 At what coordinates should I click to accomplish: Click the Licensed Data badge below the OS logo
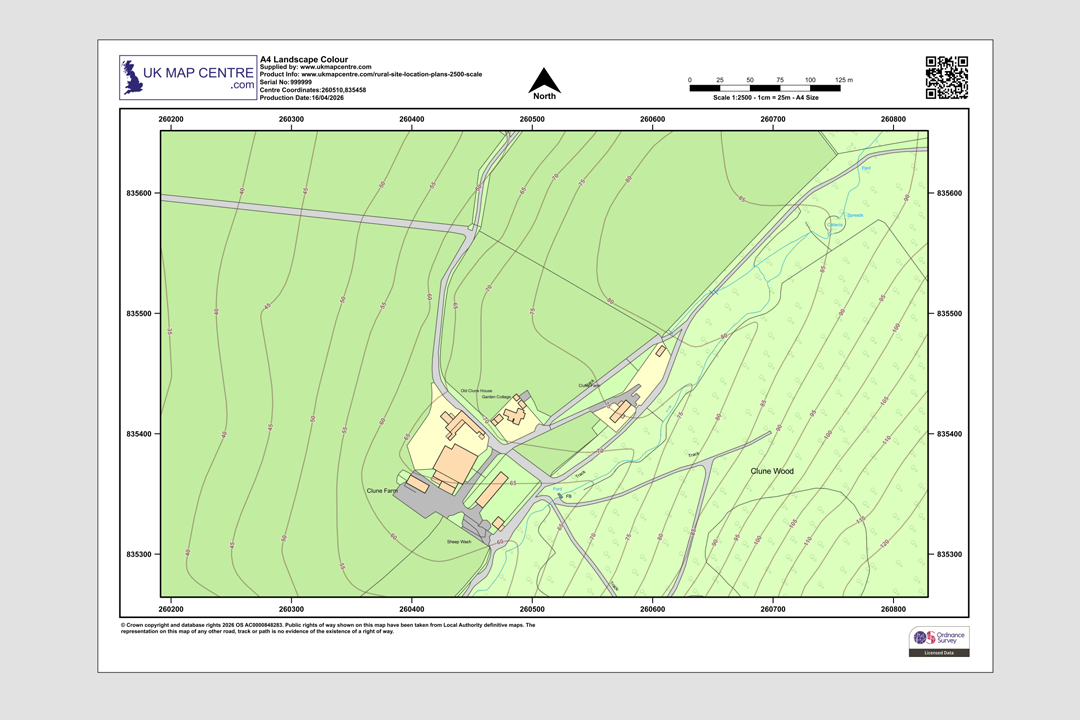tap(937, 651)
